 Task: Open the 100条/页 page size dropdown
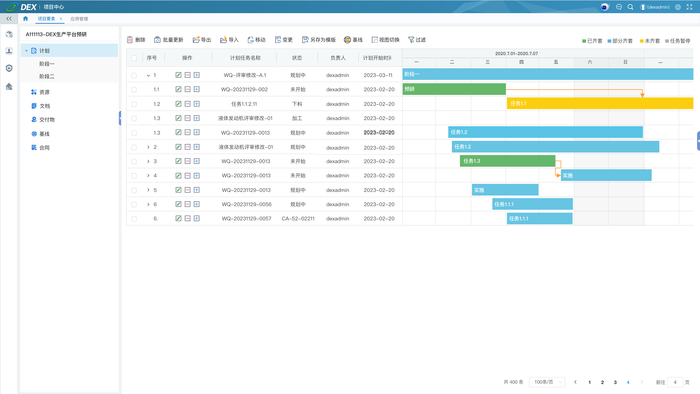[x=547, y=382]
